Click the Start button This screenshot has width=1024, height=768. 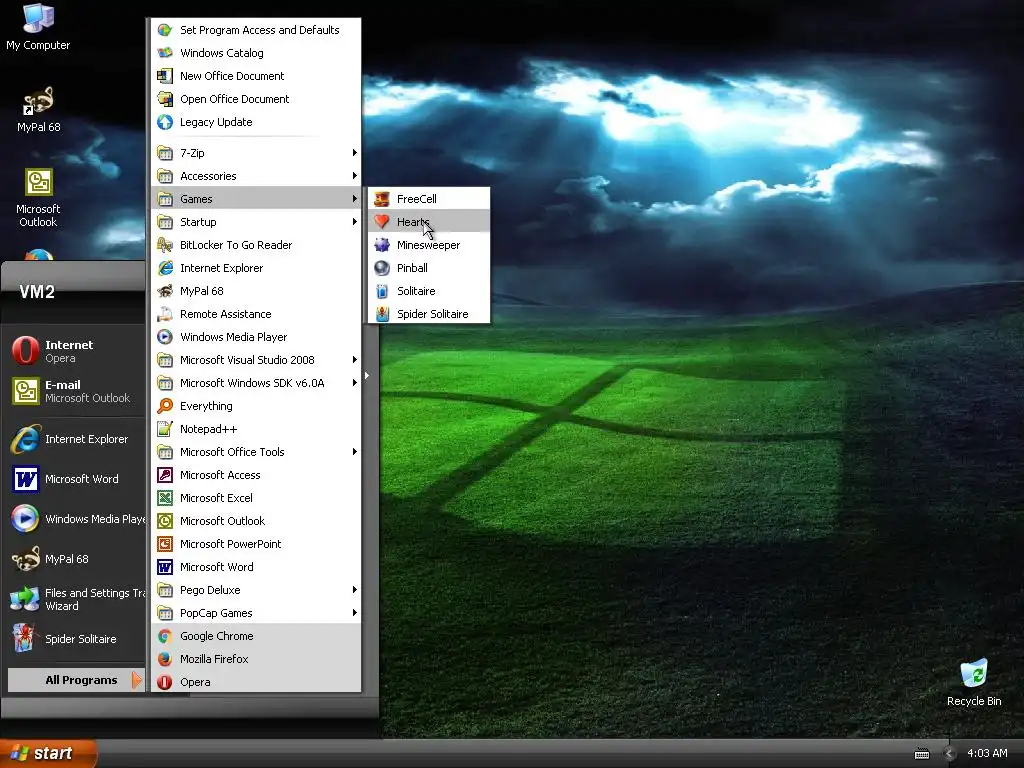[48, 753]
